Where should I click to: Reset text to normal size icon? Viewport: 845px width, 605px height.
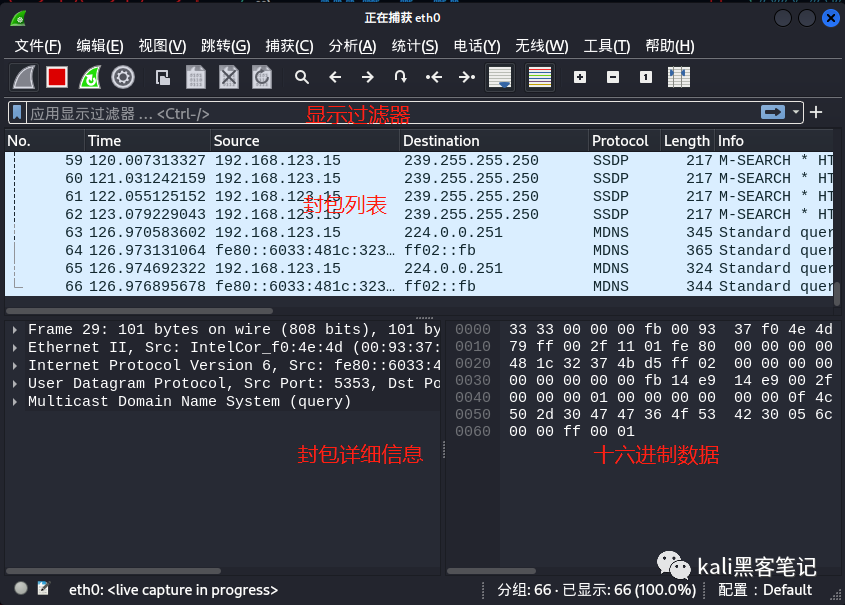pos(646,78)
